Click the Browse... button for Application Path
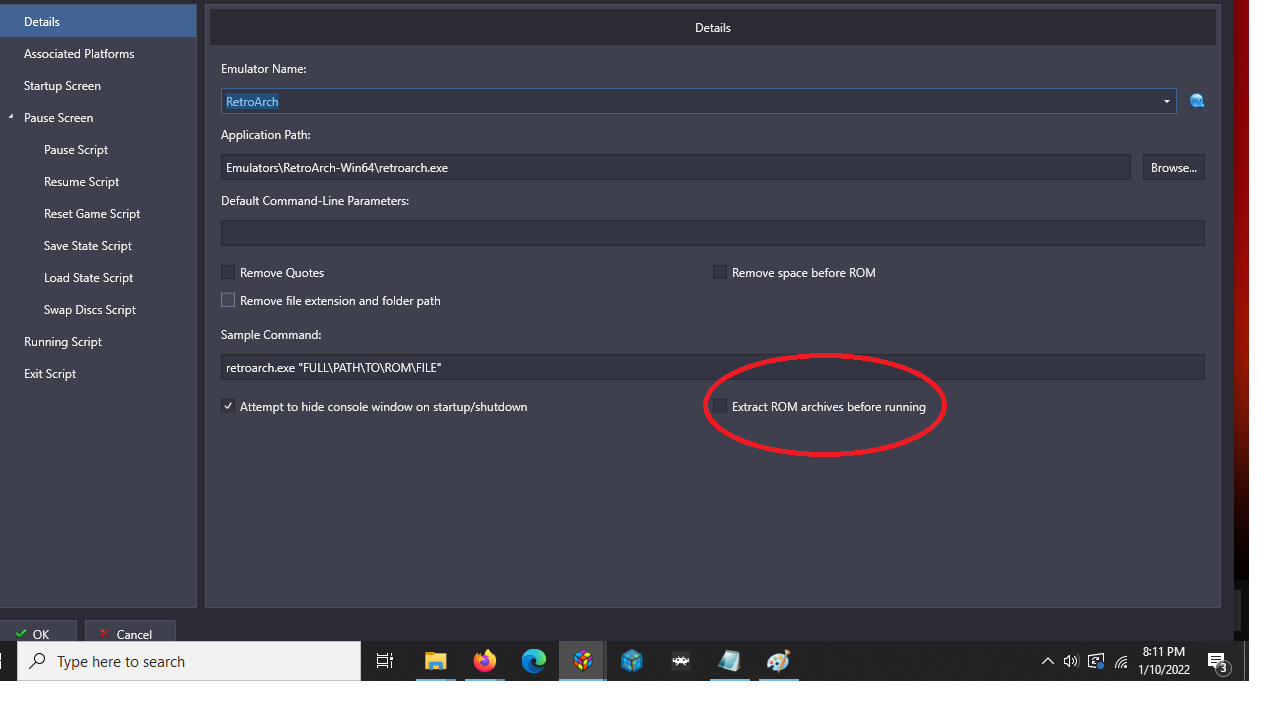The width and height of the screenshot is (1280, 720). click(1173, 168)
